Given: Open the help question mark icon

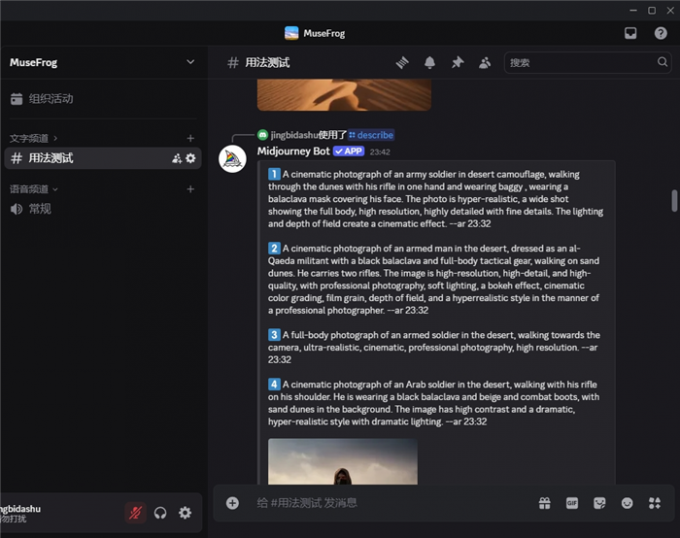Looking at the screenshot, I should click(x=660, y=33).
